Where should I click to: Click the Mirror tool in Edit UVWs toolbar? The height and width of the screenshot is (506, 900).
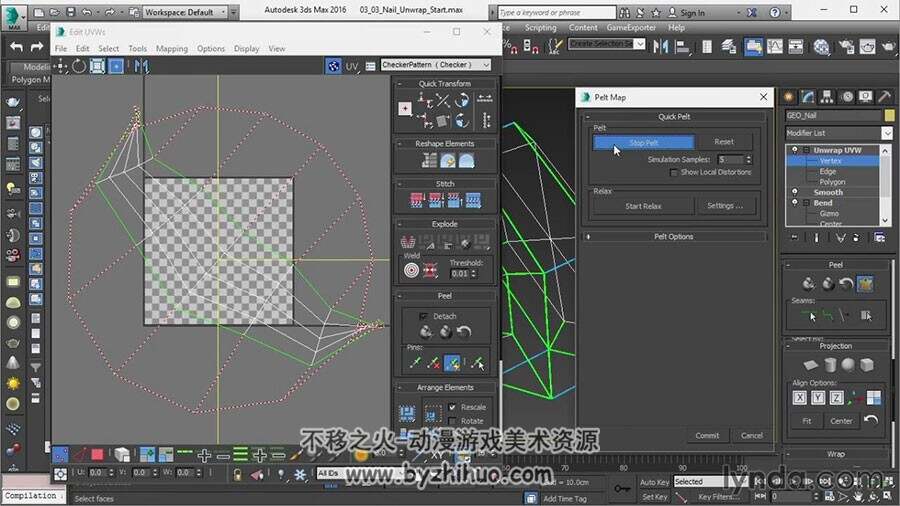(141, 67)
